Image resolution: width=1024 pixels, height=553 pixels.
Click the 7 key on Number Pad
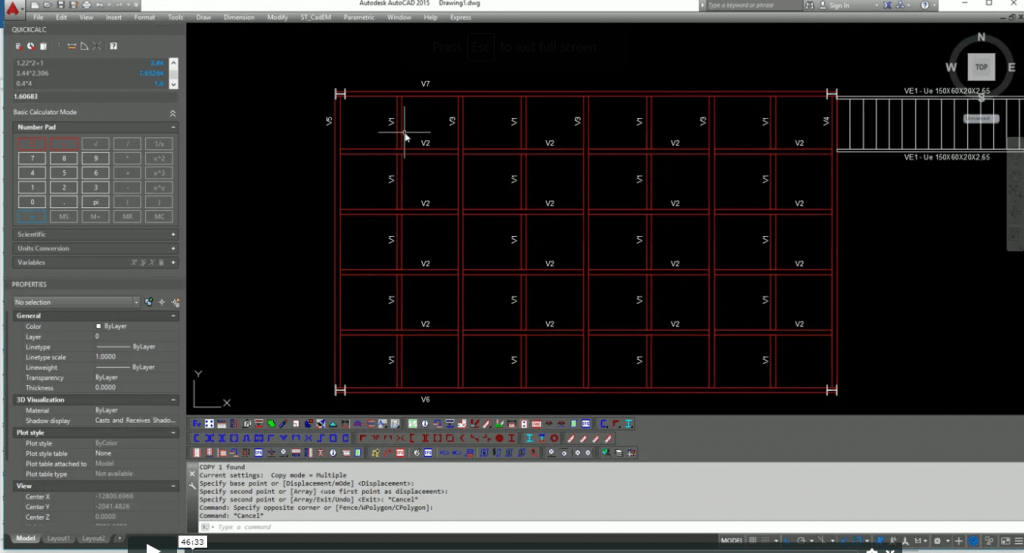tap(32, 158)
